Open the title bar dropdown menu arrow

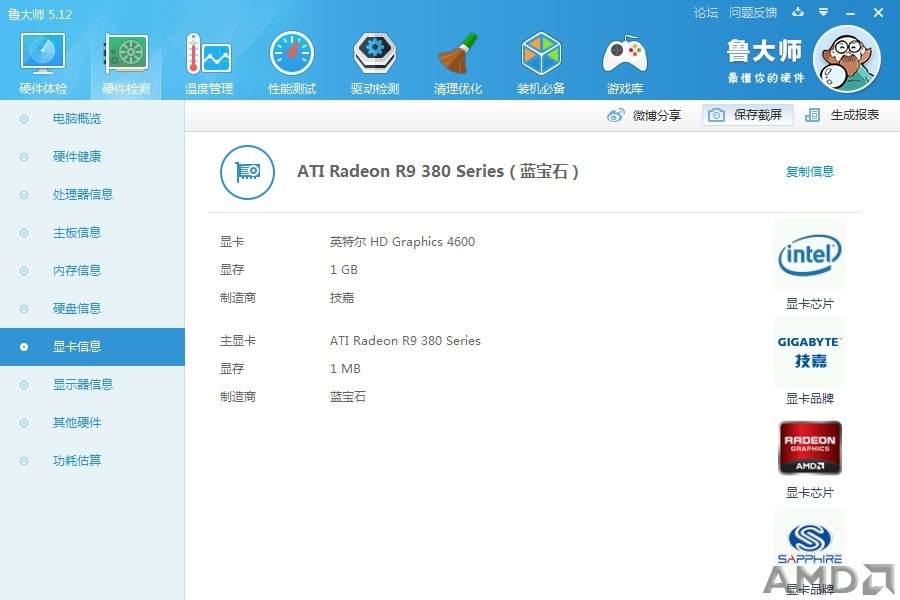[x=824, y=12]
